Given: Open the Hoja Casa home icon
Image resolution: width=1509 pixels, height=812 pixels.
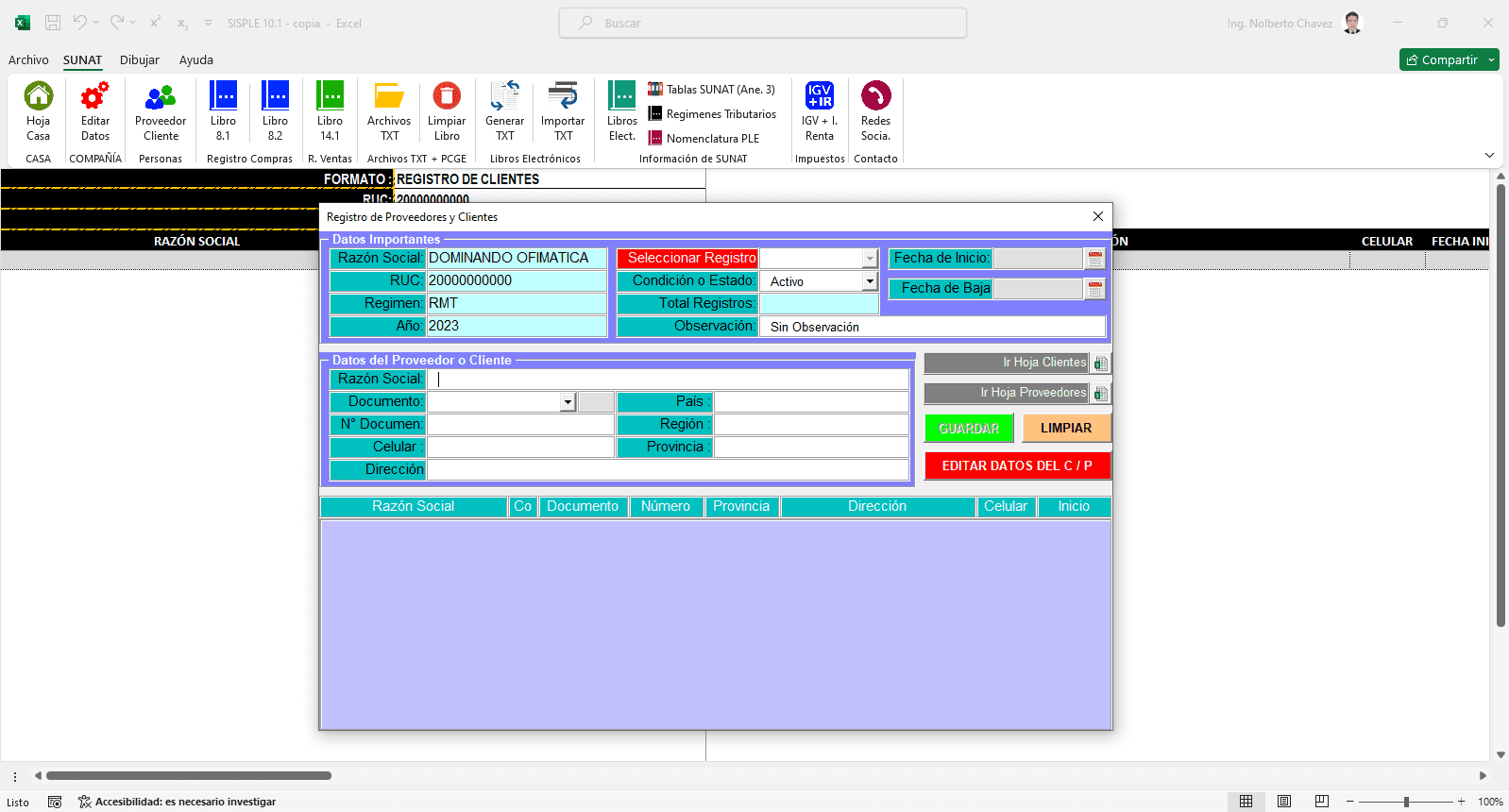Looking at the screenshot, I should tap(39, 95).
